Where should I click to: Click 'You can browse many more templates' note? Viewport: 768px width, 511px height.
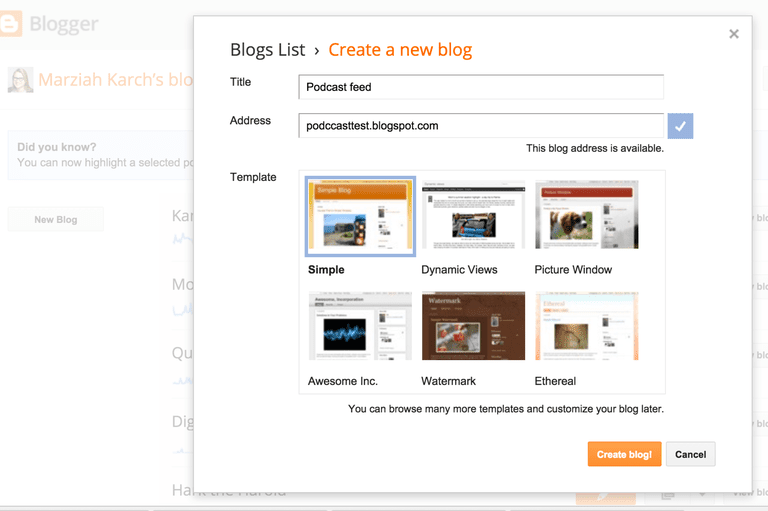[x=506, y=409]
